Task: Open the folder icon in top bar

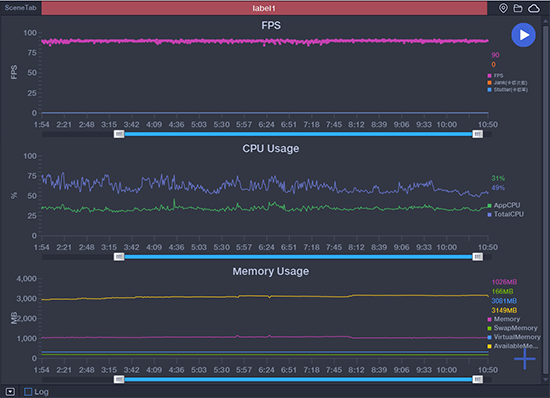Action: pos(518,8)
